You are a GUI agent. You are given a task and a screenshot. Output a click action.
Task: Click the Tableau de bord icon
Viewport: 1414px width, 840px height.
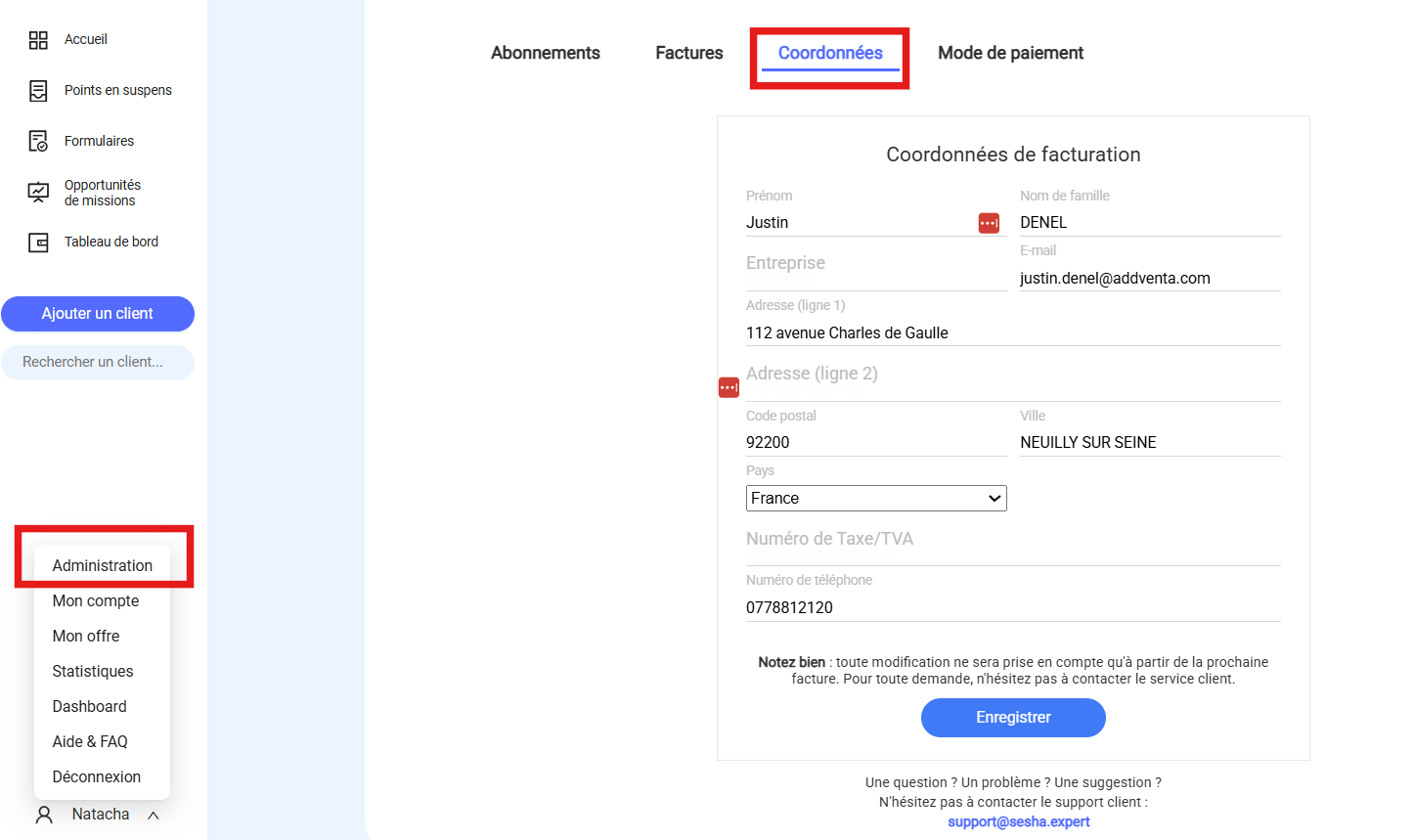38,243
